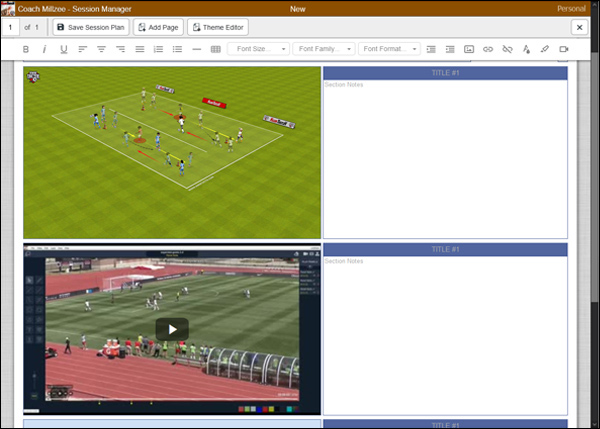
Task: Center align the text
Action: click(101, 49)
